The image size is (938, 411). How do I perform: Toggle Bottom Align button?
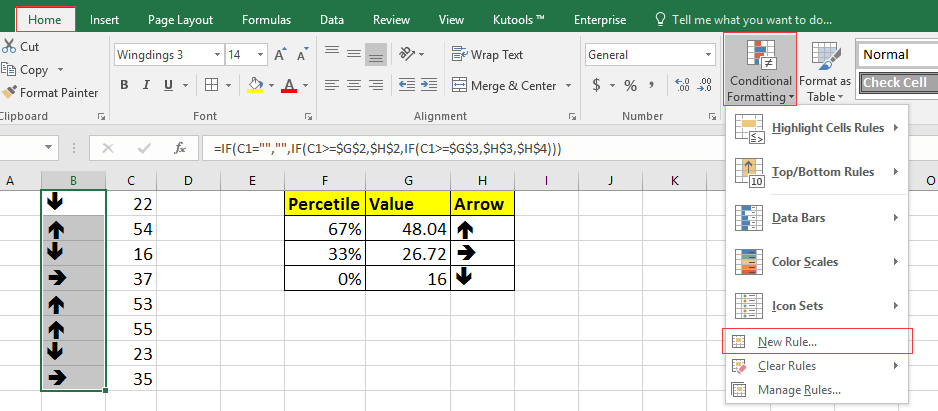pos(376,54)
